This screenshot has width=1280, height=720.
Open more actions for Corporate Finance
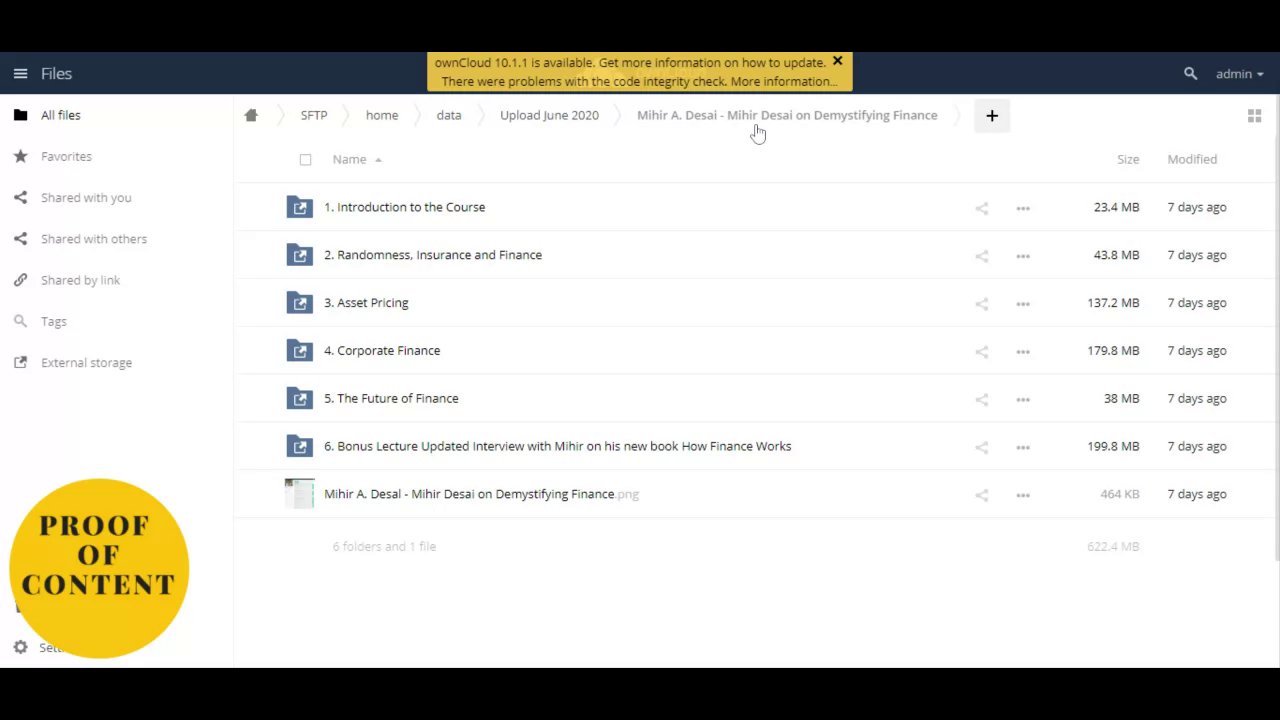point(1023,351)
